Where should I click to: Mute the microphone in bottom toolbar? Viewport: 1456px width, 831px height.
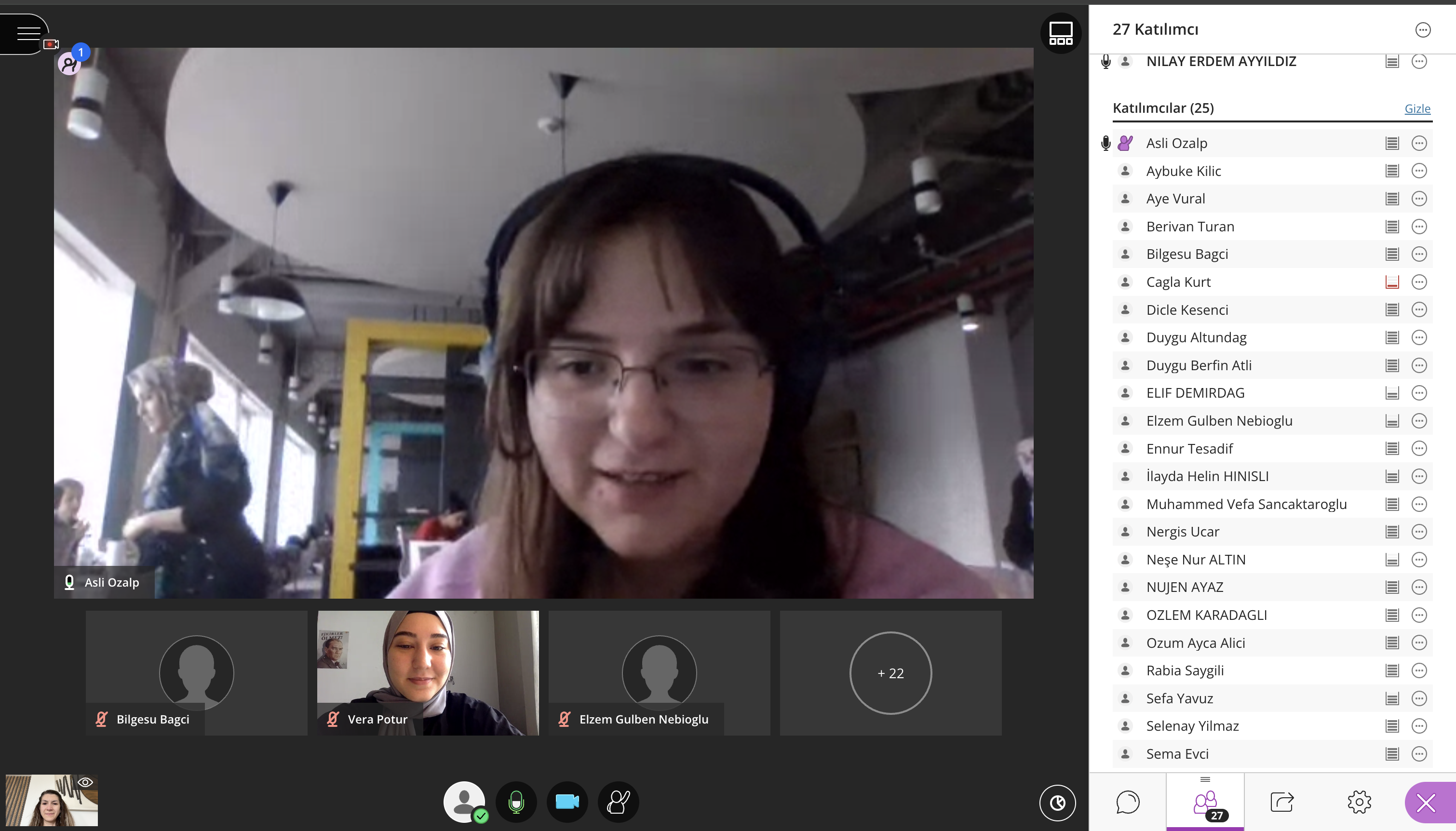tap(516, 802)
